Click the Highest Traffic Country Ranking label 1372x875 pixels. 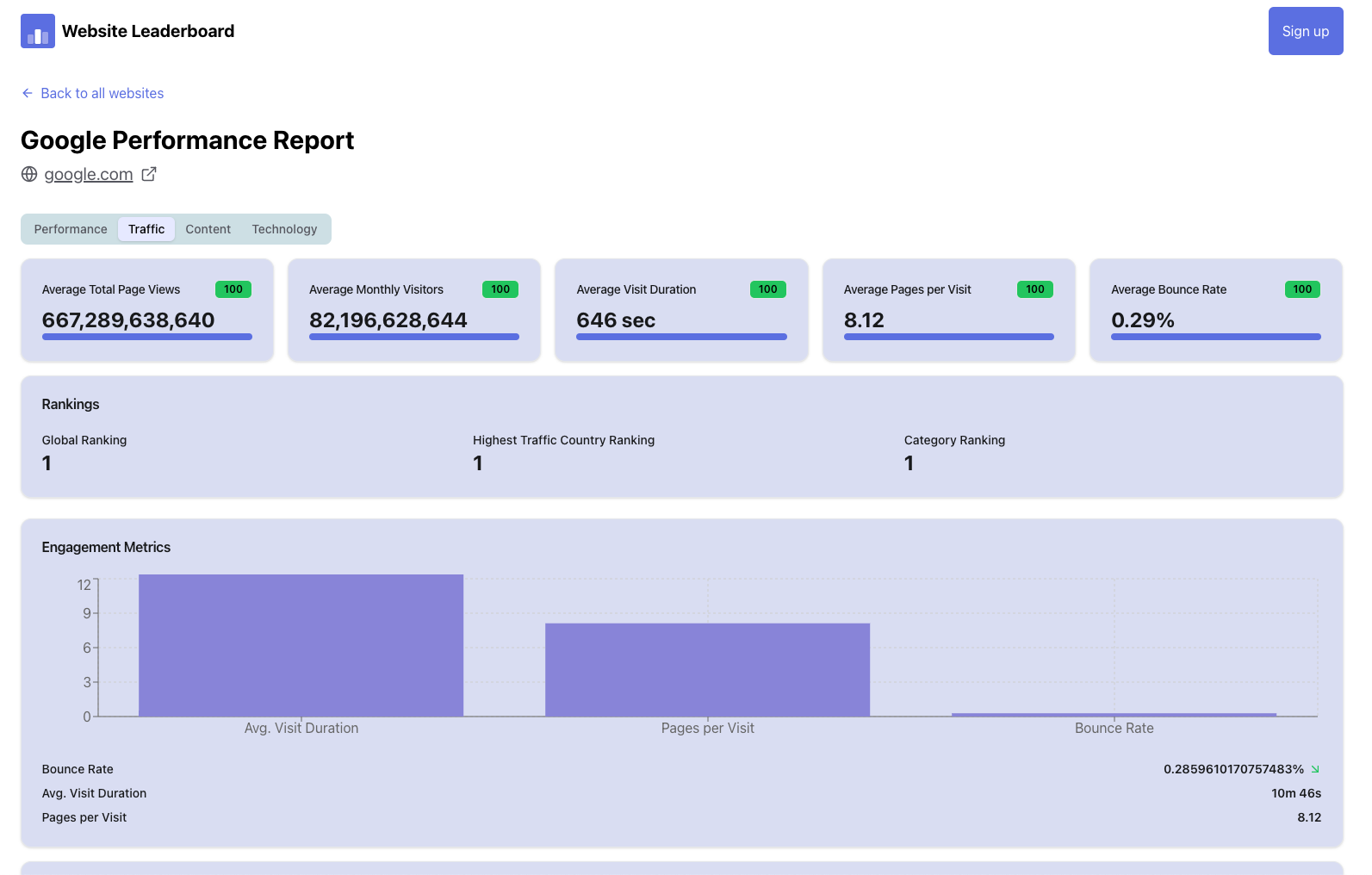[x=564, y=440]
